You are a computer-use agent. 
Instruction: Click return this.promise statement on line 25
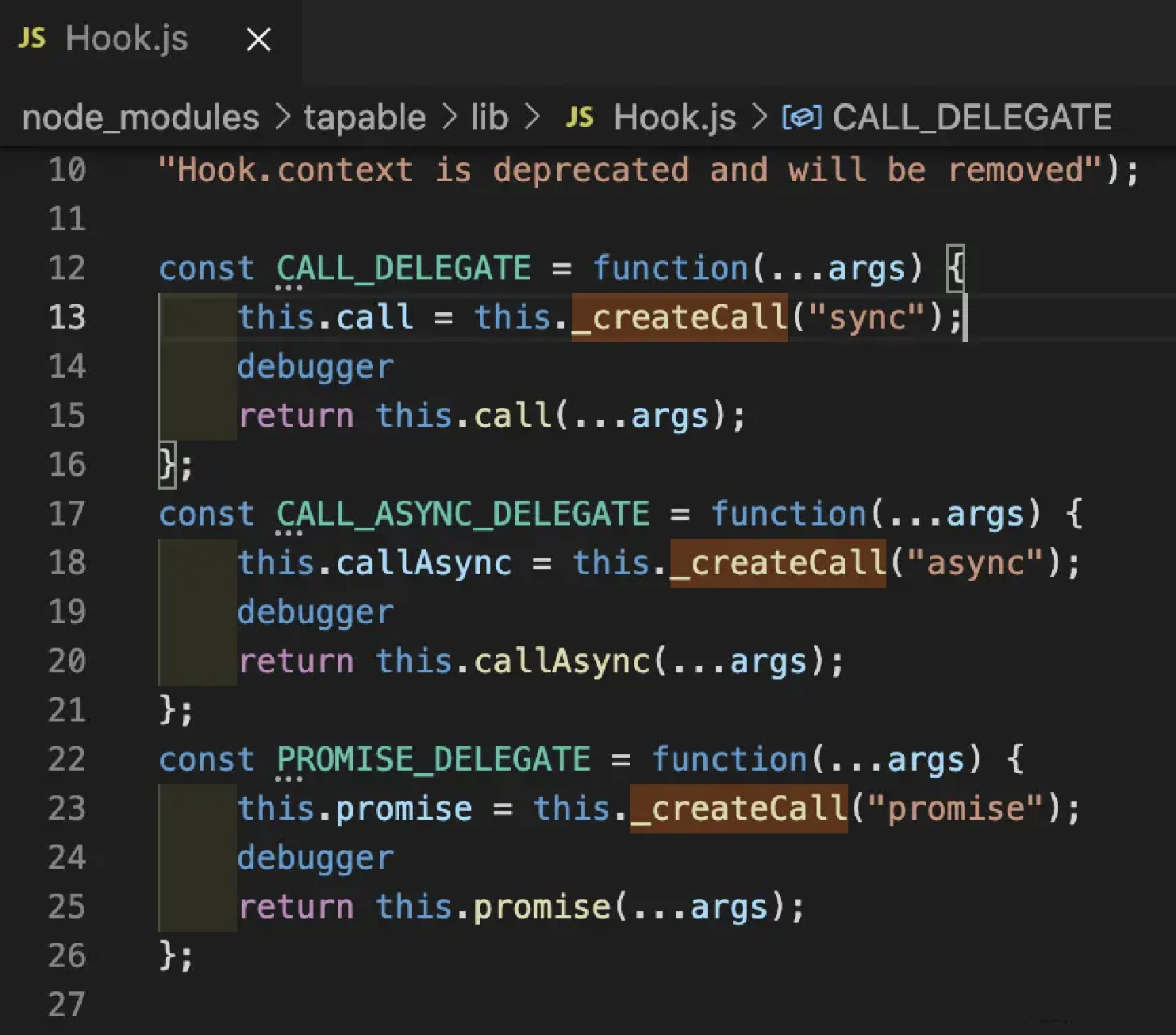[x=521, y=906]
